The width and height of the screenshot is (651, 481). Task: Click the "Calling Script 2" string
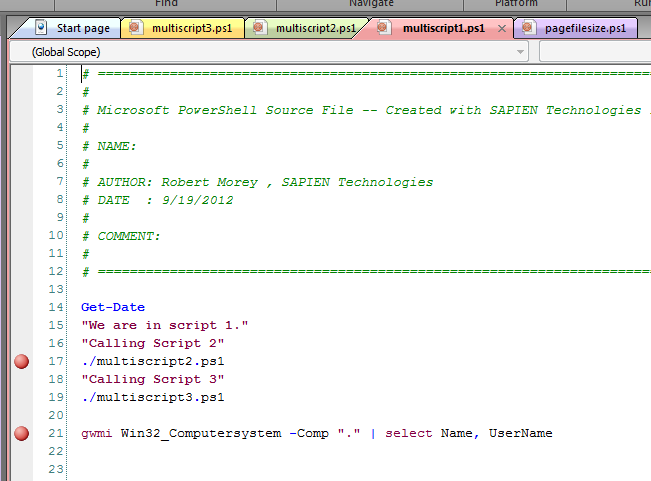153,343
